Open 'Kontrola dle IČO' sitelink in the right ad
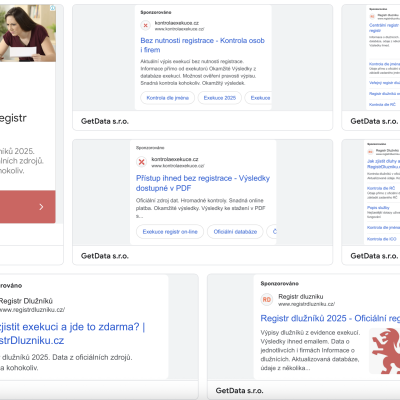 click(x=381, y=239)
